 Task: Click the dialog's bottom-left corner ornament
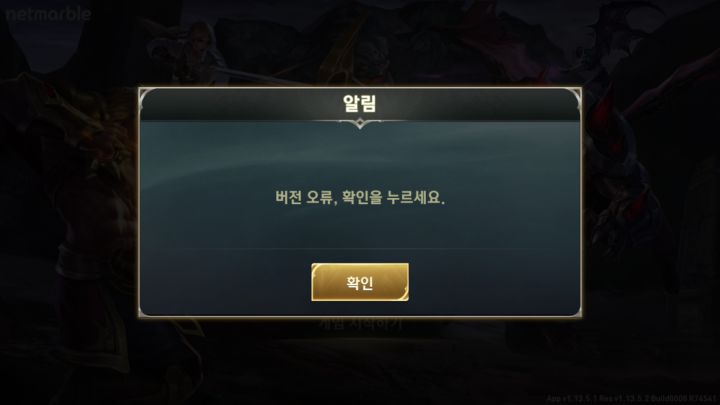click(x=145, y=311)
